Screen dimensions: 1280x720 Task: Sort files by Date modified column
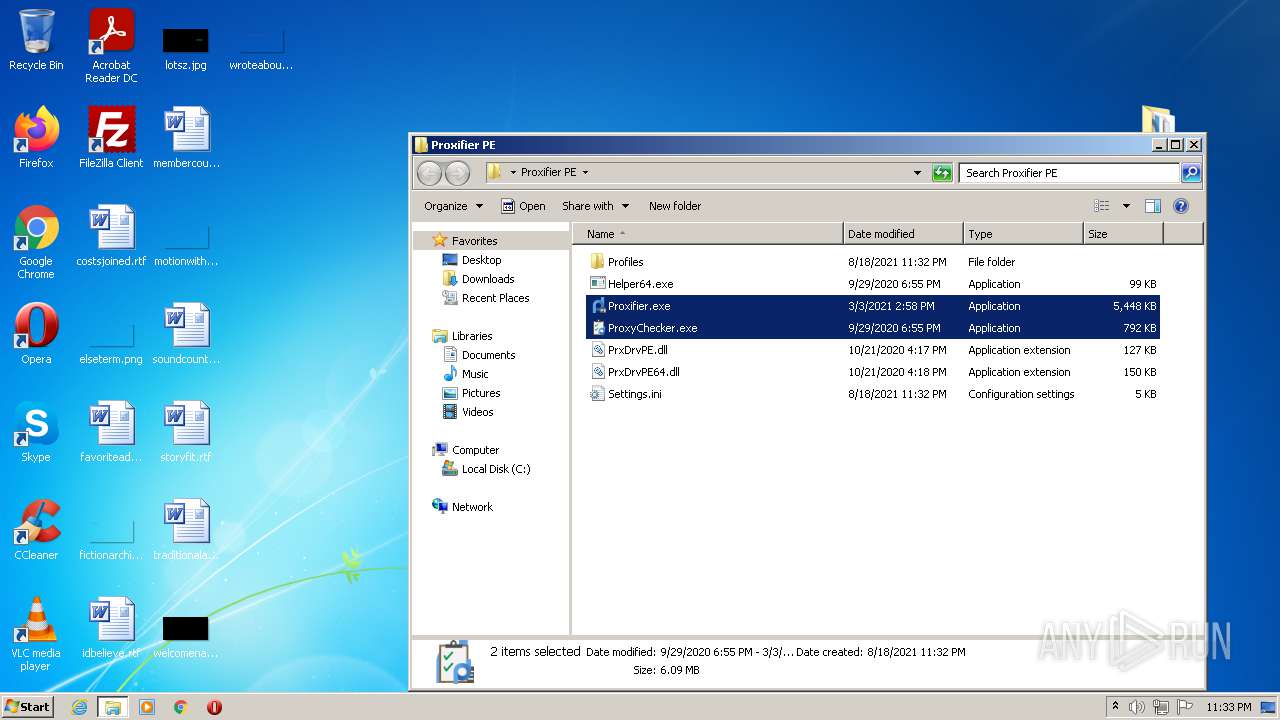[903, 234]
